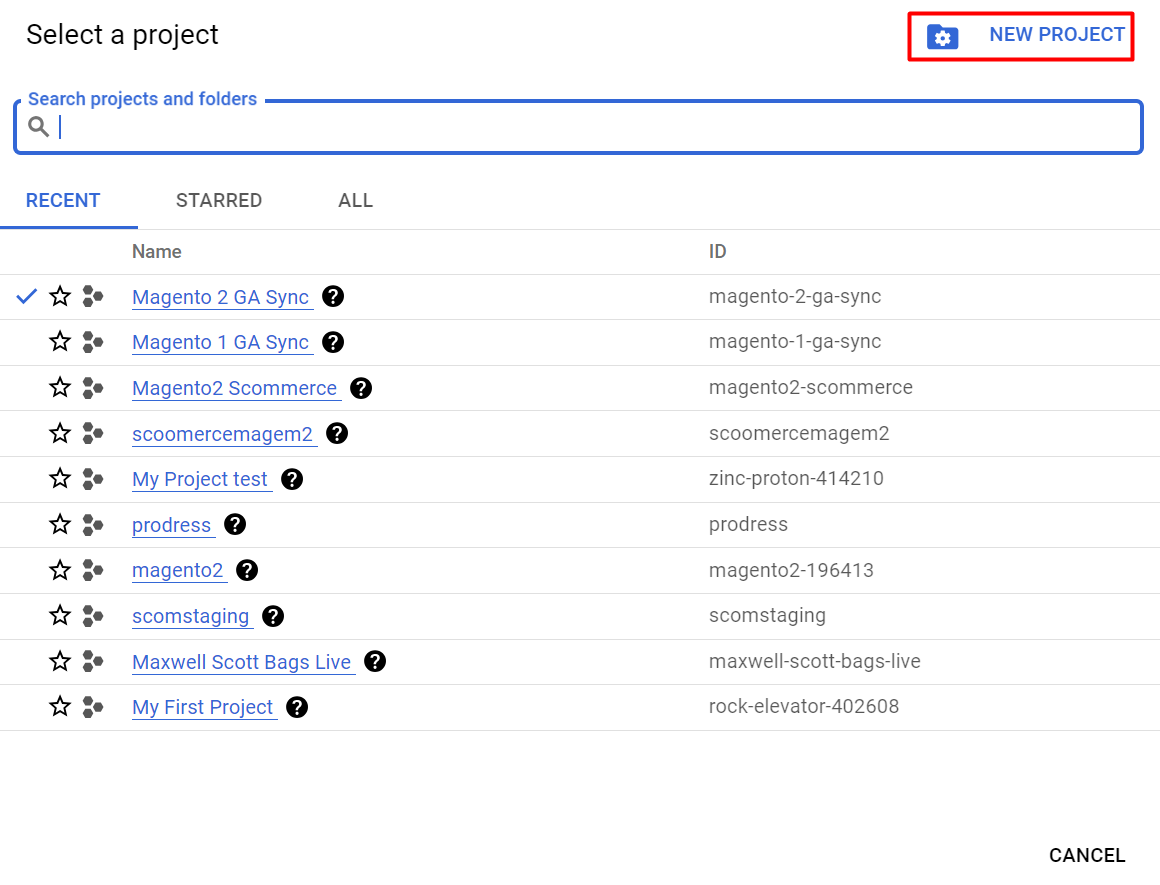Click the help icon beside Magento 2 GA Sync
This screenshot has height=885, width=1160.
333,297
